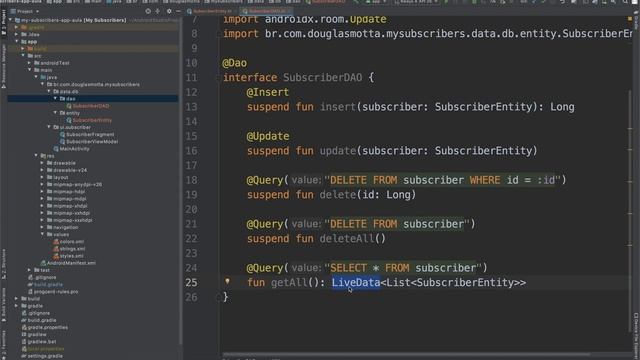The width and height of the screenshot is (640, 360).
Task: Click fold marker beside interface SubscriberDAO line
Action: (x=219, y=78)
